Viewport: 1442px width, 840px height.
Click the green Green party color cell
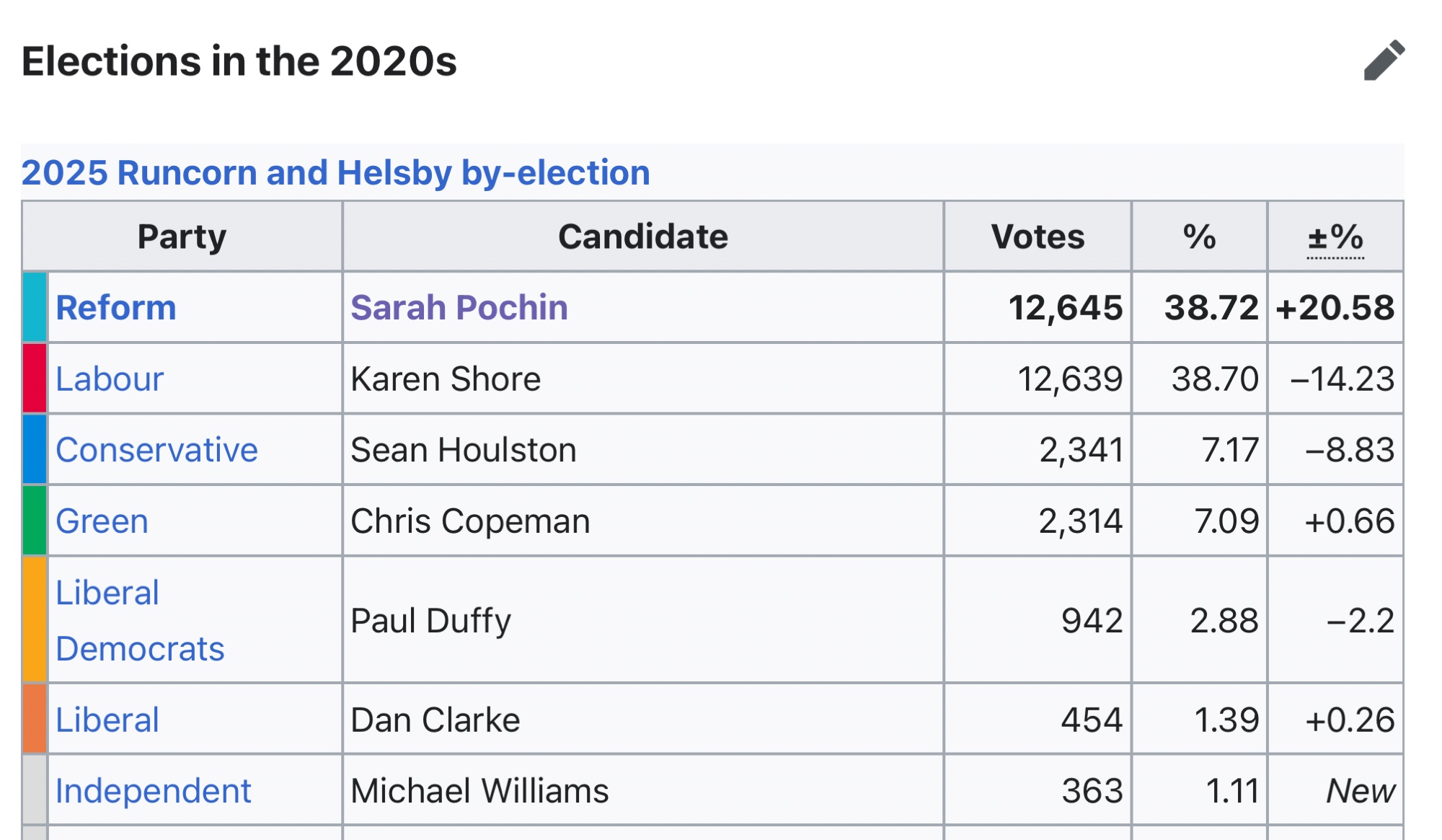(x=35, y=521)
